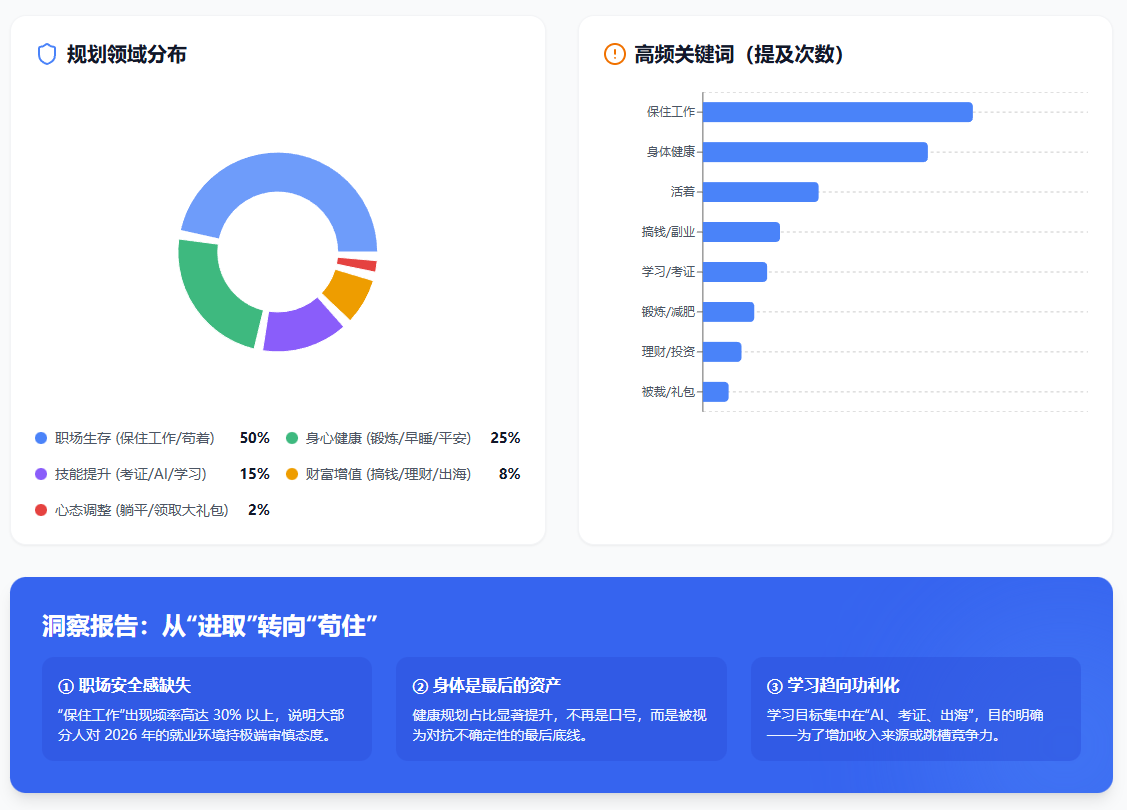Click the 被裁/礼包 bar in the chart
Viewport: 1127px width, 810px height.
(x=716, y=392)
